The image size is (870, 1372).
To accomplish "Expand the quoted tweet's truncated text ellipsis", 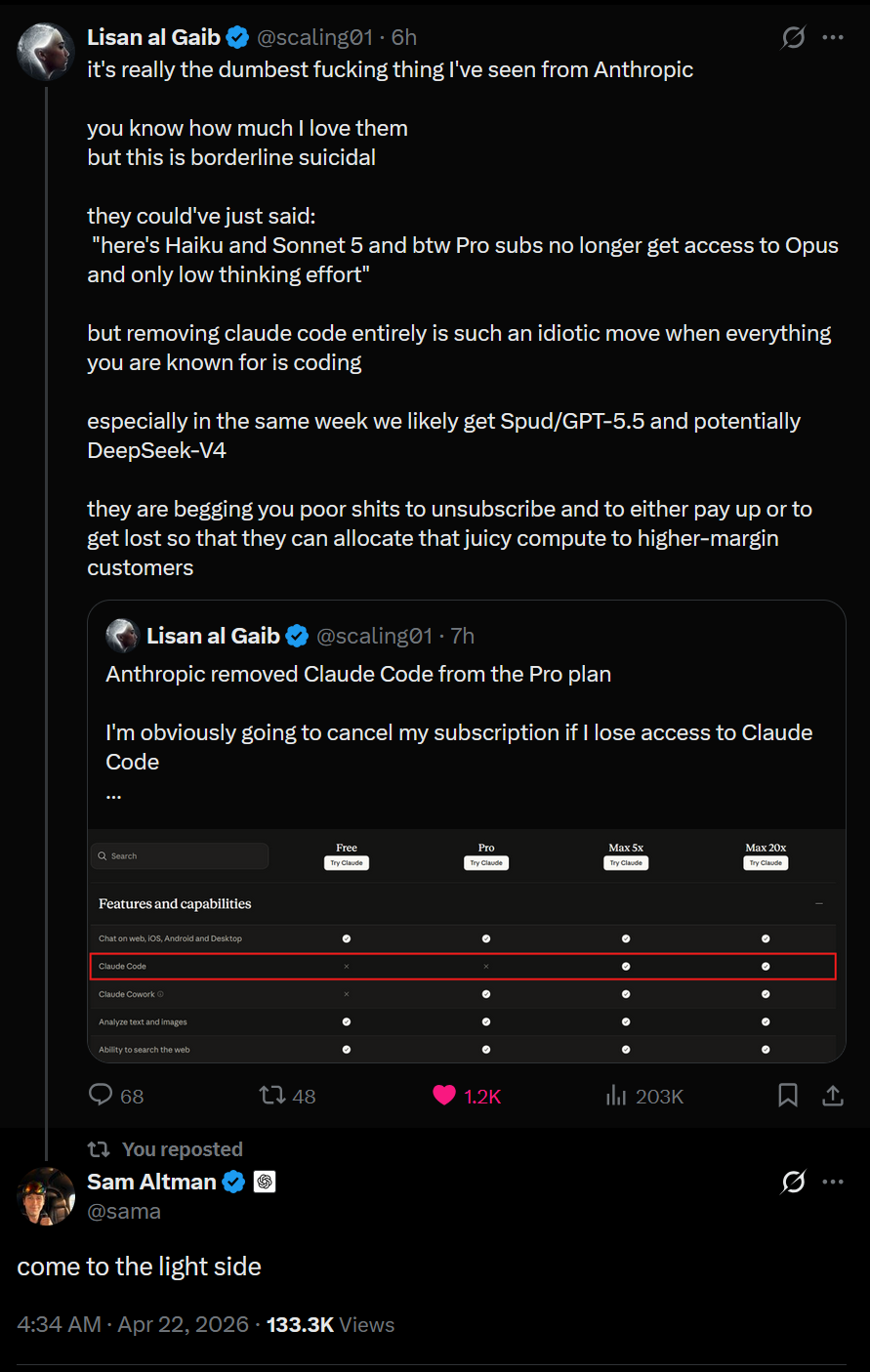I will point(113,793).
